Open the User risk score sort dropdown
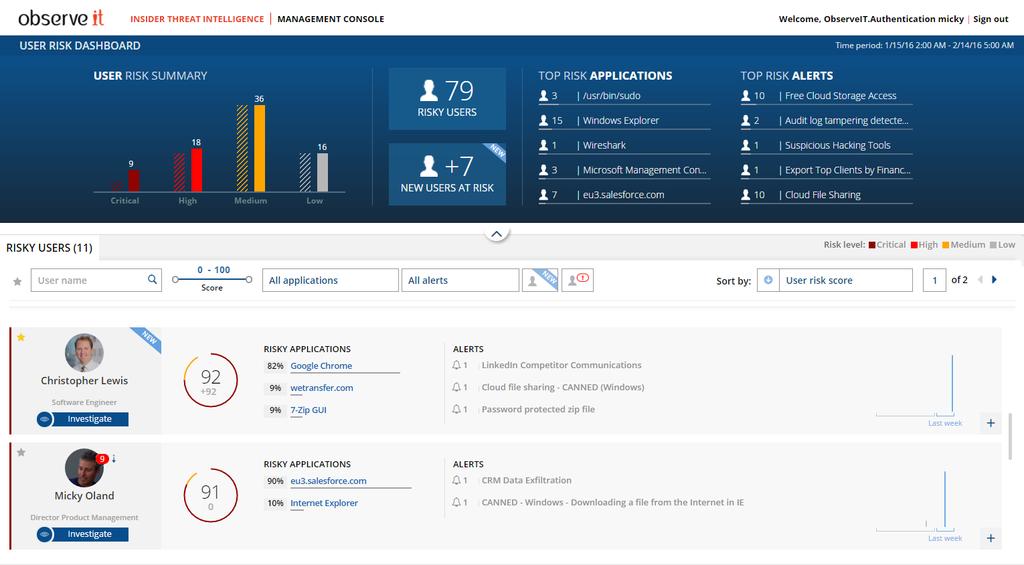The width and height of the screenshot is (1024, 565). point(846,280)
